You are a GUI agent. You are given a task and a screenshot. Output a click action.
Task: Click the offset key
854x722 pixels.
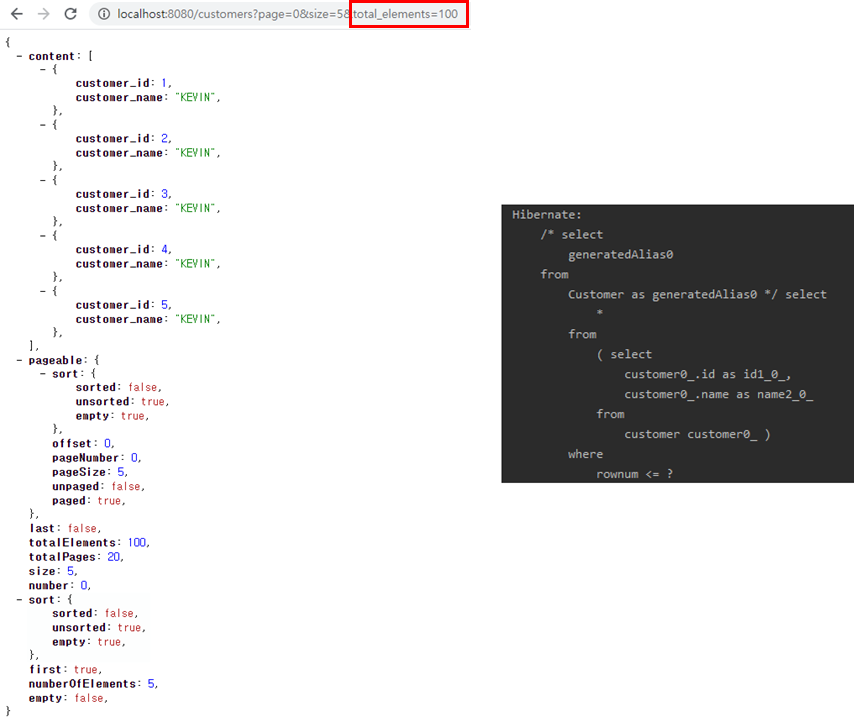point(72,444)
